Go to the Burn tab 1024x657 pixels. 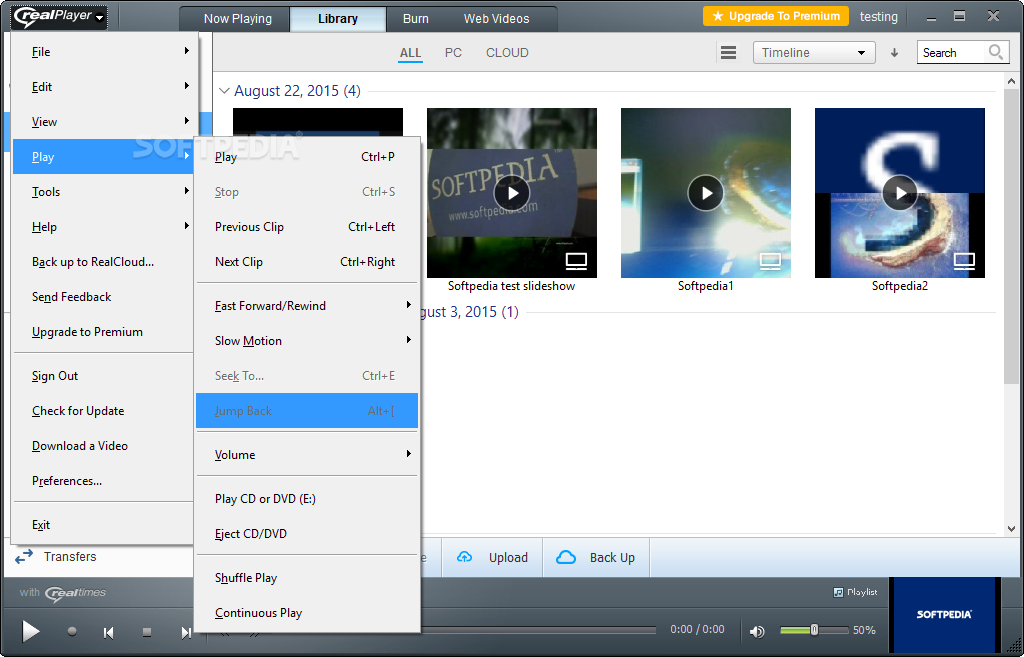[x=415, y=19]
